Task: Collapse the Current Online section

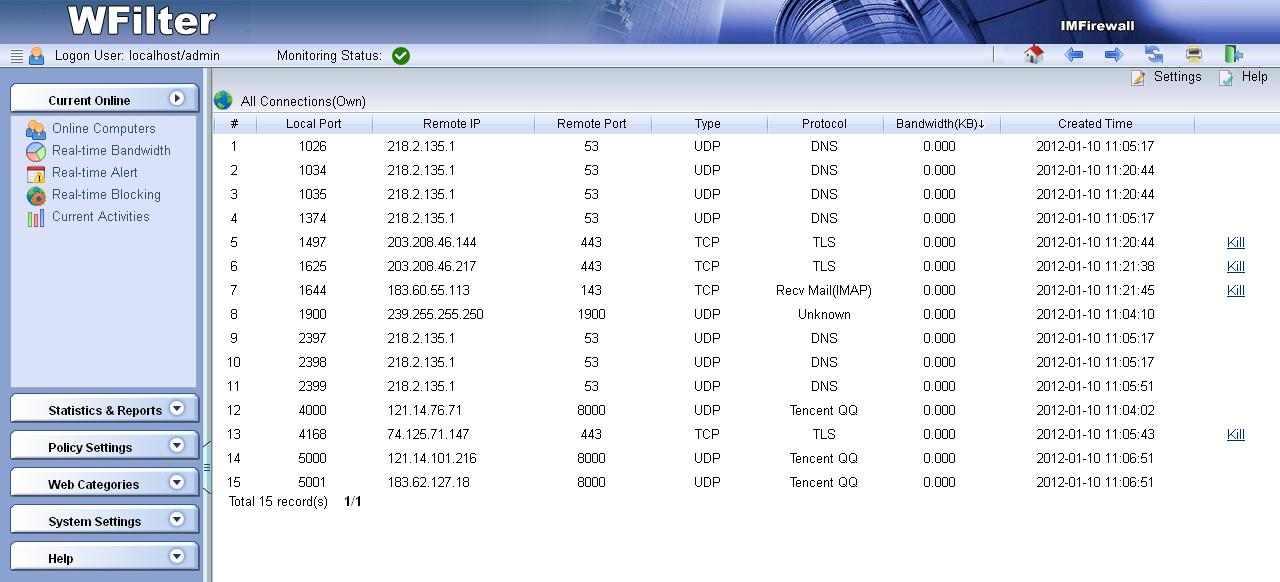Action: point(177,99)
